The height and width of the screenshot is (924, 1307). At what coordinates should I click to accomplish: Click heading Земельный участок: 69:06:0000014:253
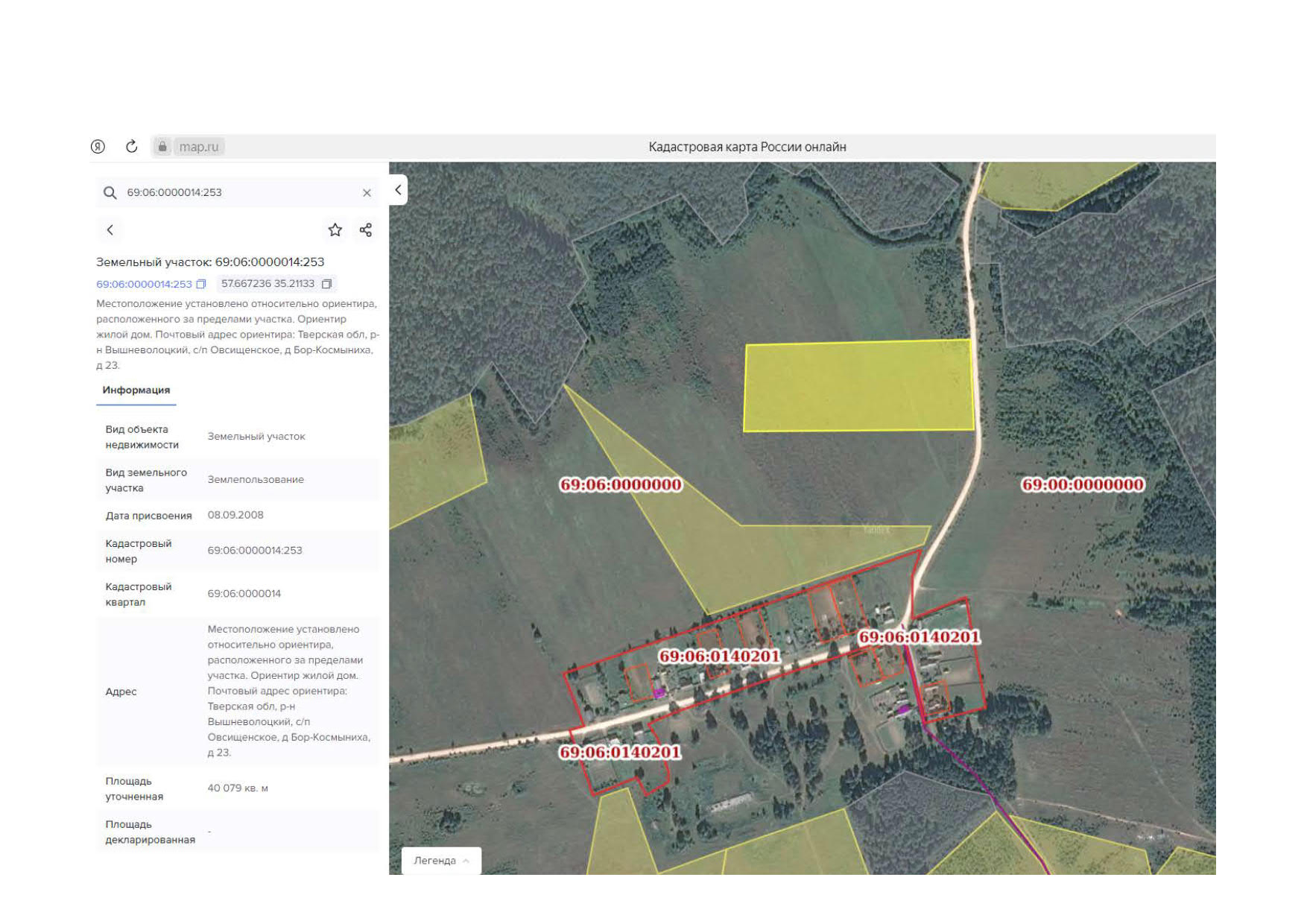pyautogui.click(x=210, y=262)
